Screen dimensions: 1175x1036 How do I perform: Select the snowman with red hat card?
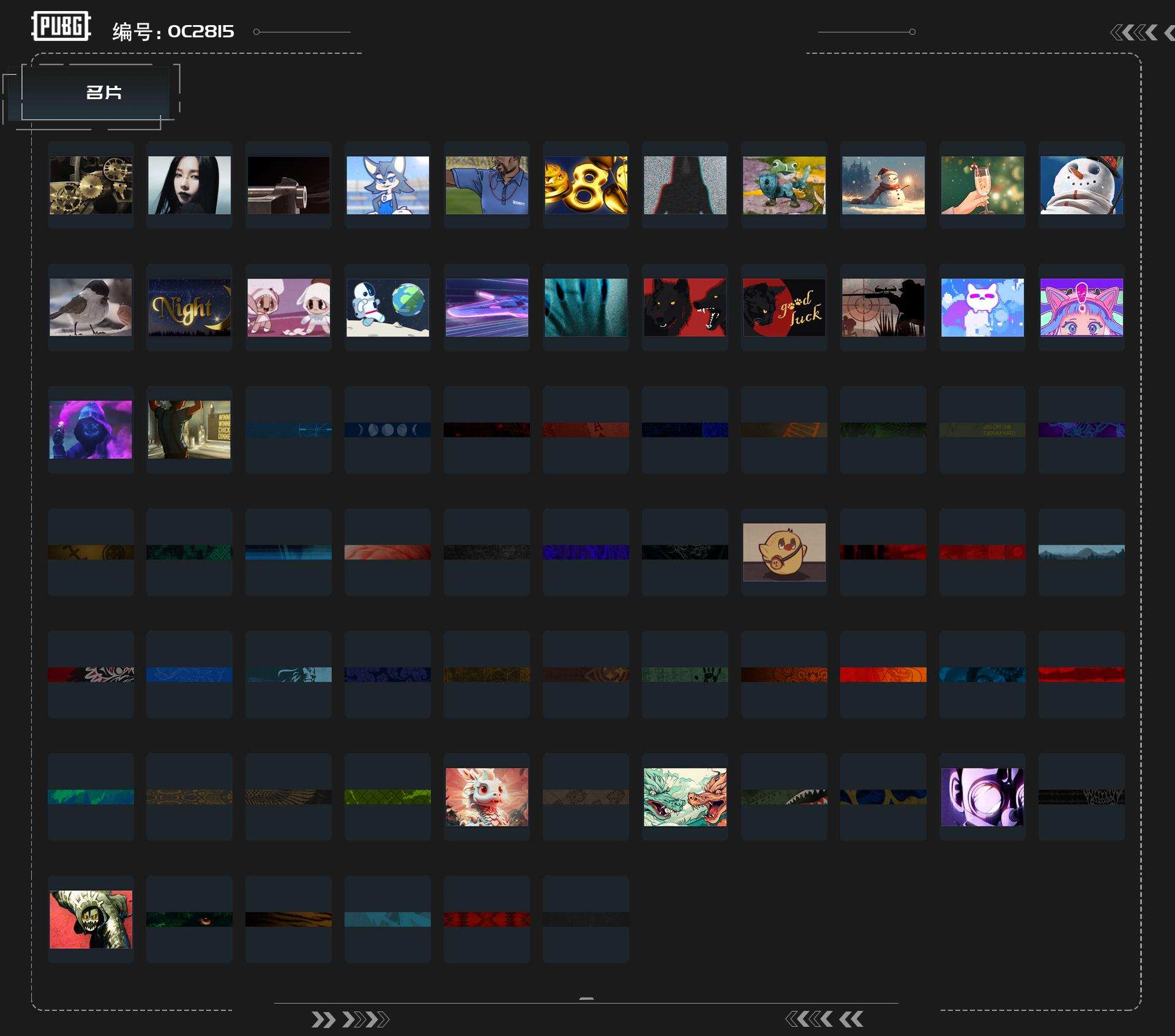[x=1081, y=185]
